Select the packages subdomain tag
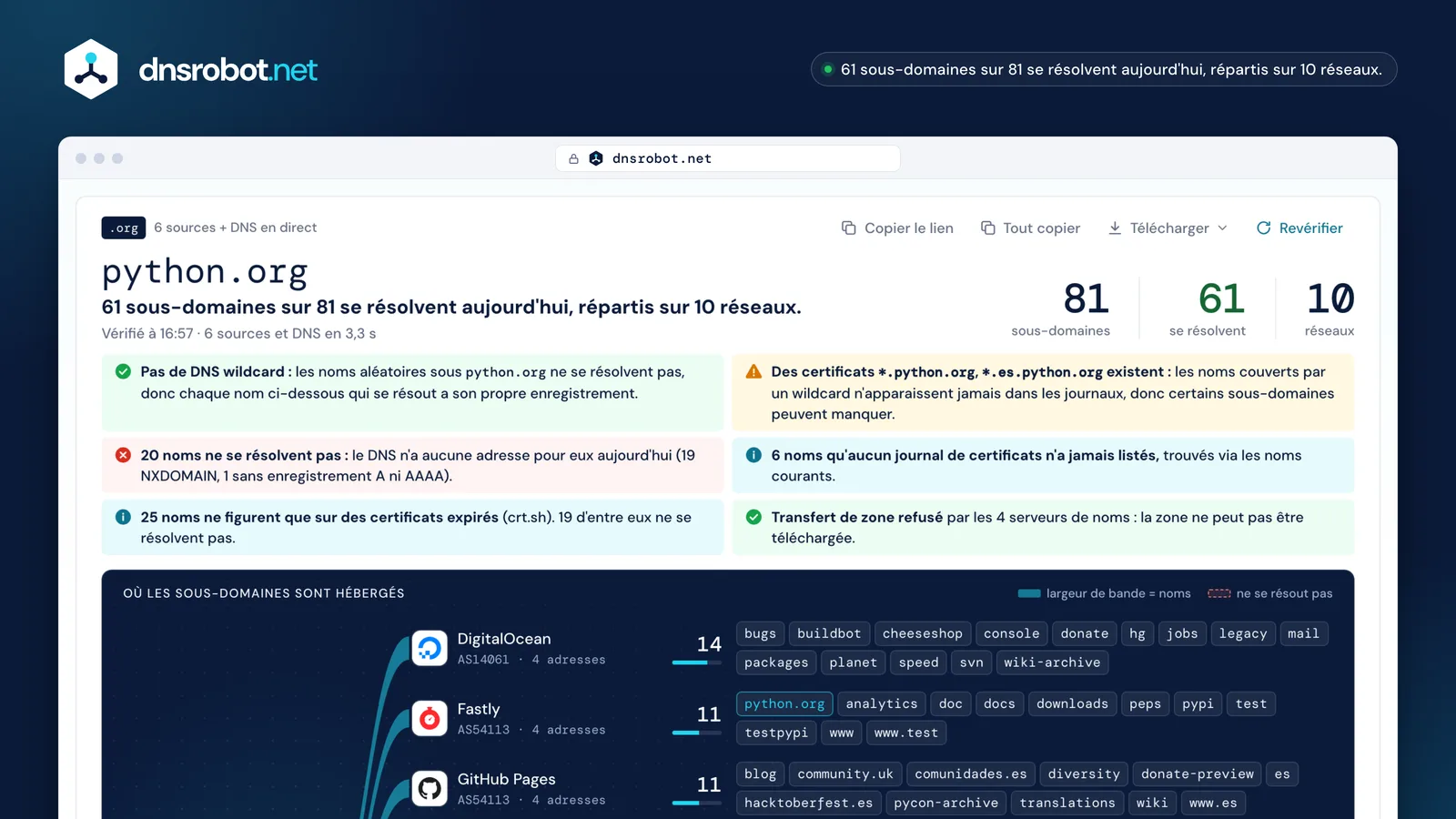Image resolution: width=1456 pixels, height=819 pixels. 776,662
